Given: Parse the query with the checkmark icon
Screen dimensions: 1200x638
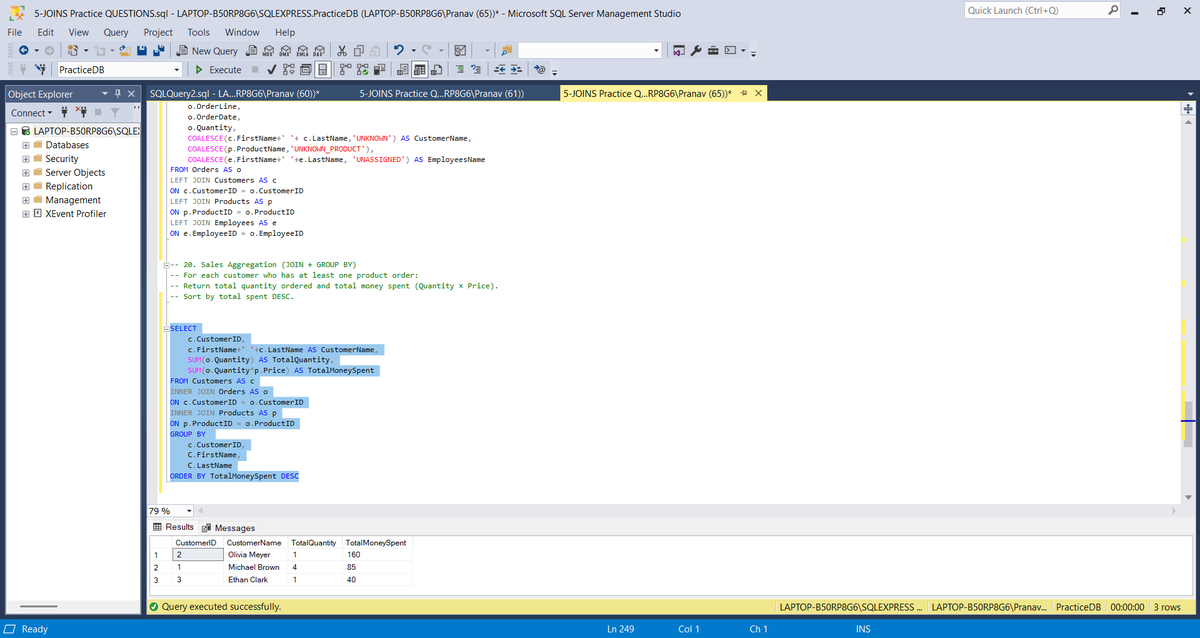Looking at the screenshot, I should coord(270,69).
